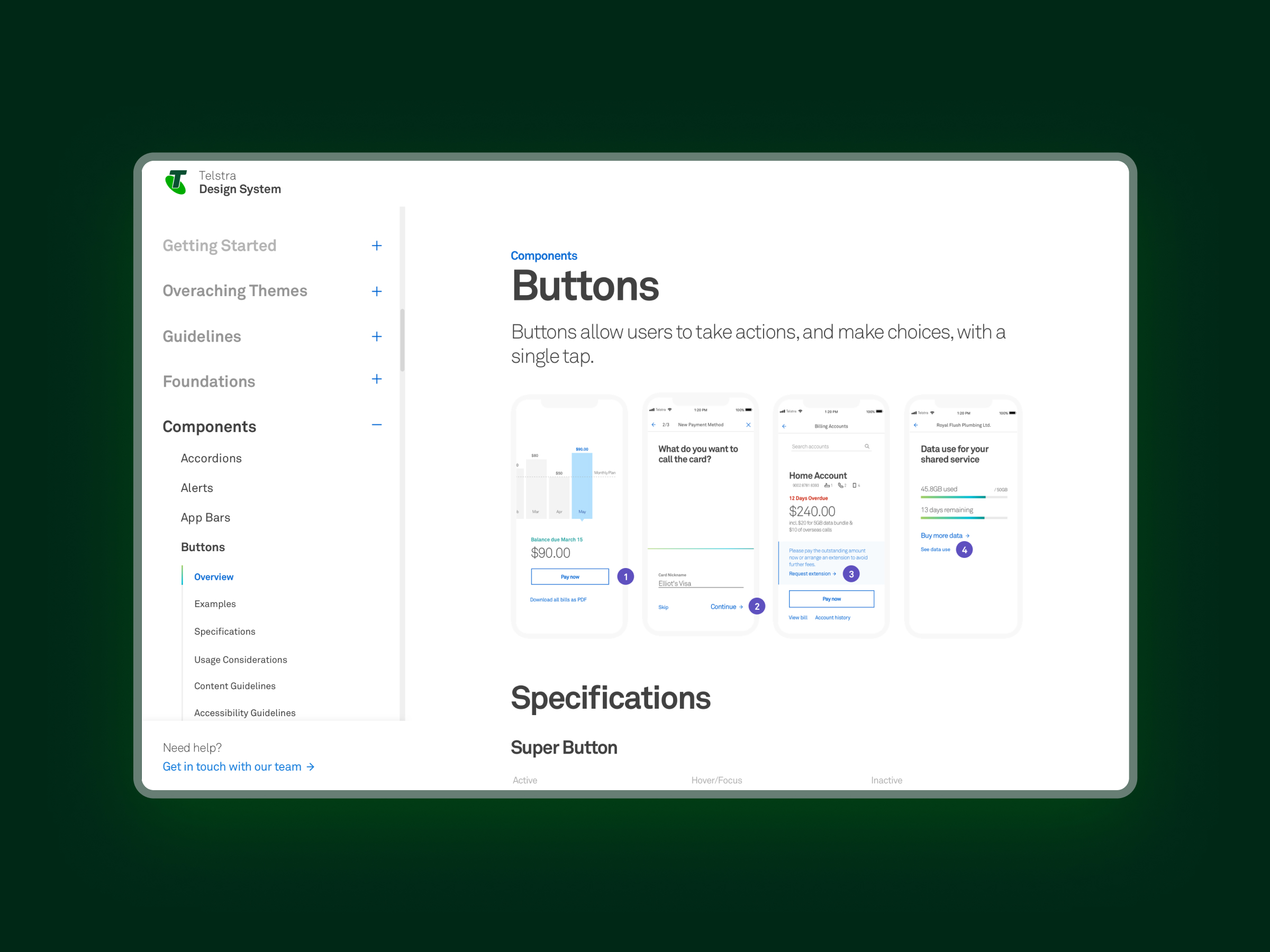Click purple number 1 annotation badge
This screenshot has width=1270, height=952.
[625, 576]
